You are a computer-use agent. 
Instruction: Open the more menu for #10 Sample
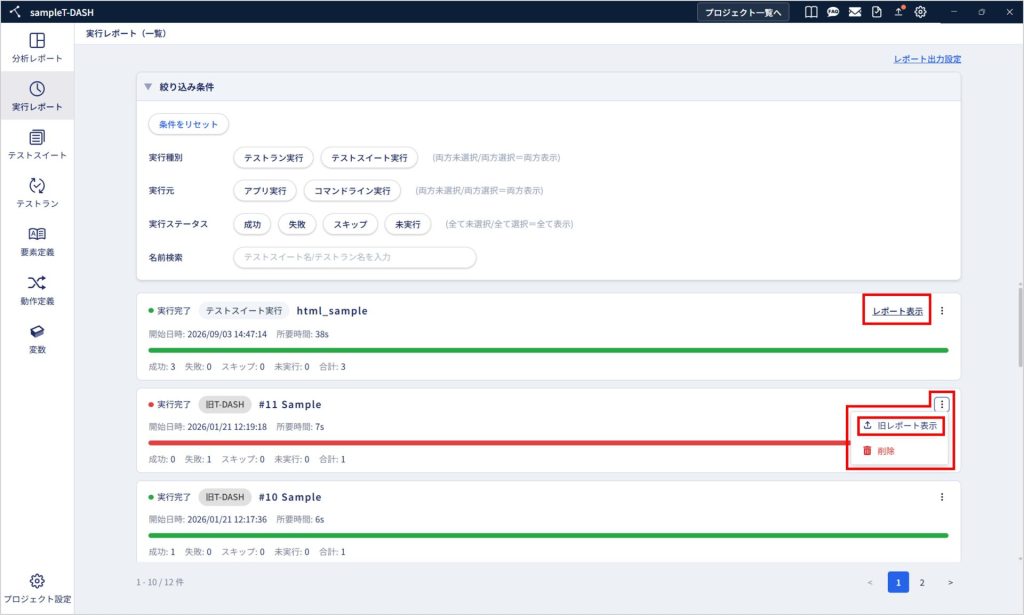pos(942,497)
